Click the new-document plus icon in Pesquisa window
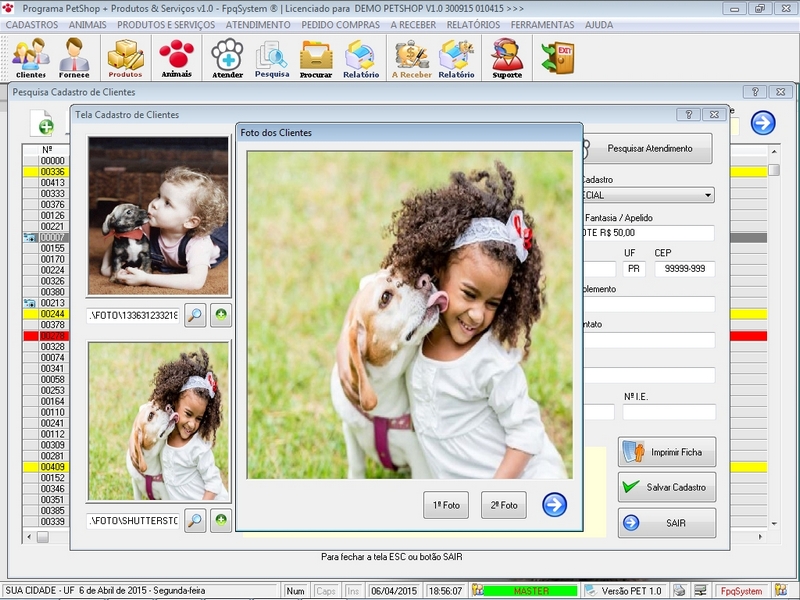Screen dimensions: 800x600 pos(41,123)
